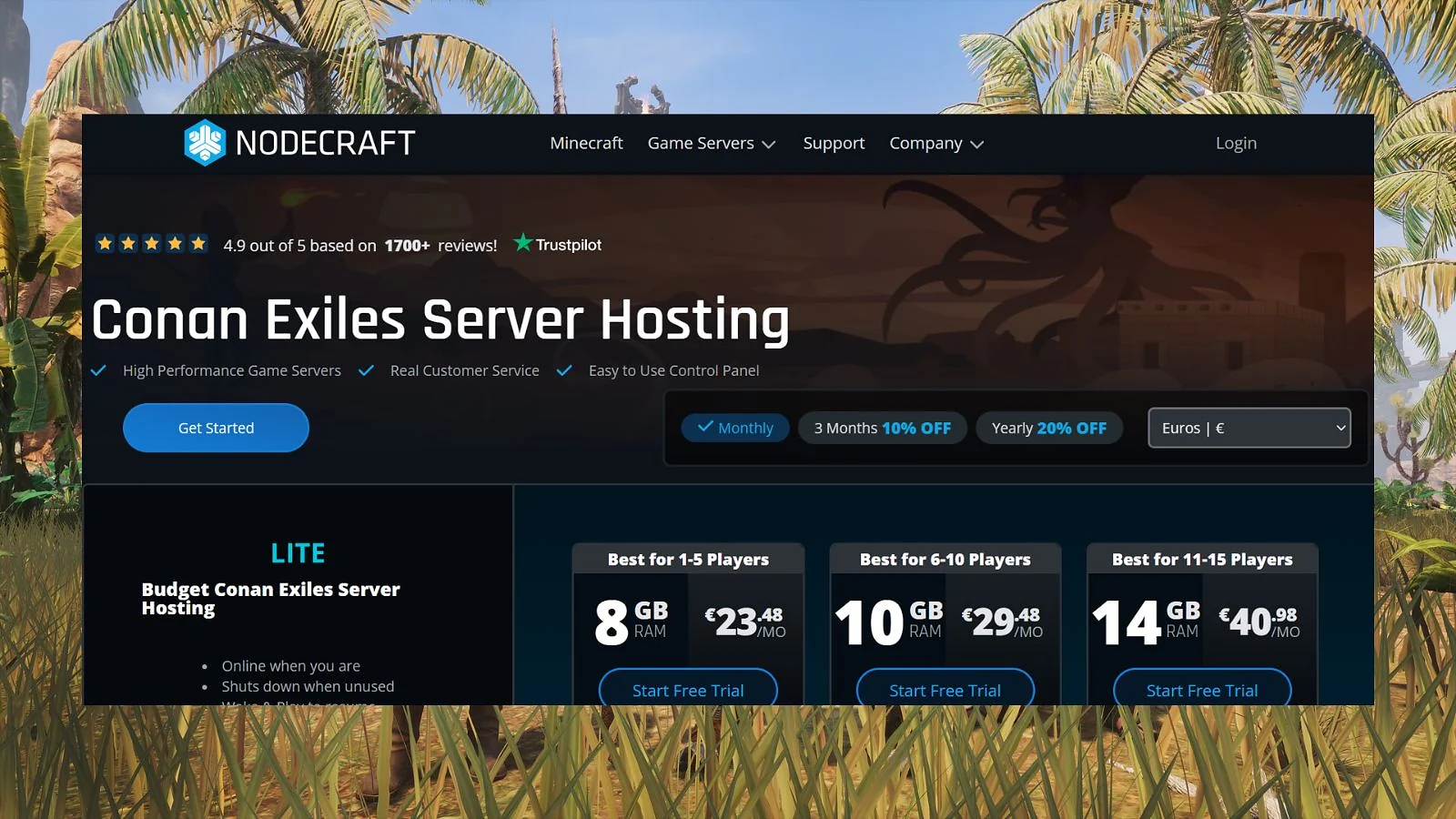Expand the Company dropdown menu

pos(936,143)
